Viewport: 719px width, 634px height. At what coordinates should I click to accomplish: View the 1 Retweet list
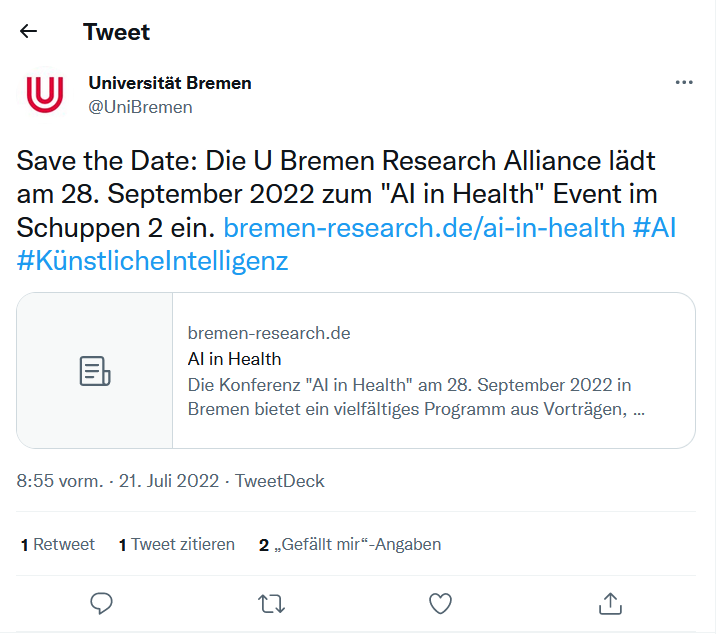pos(58,545)
